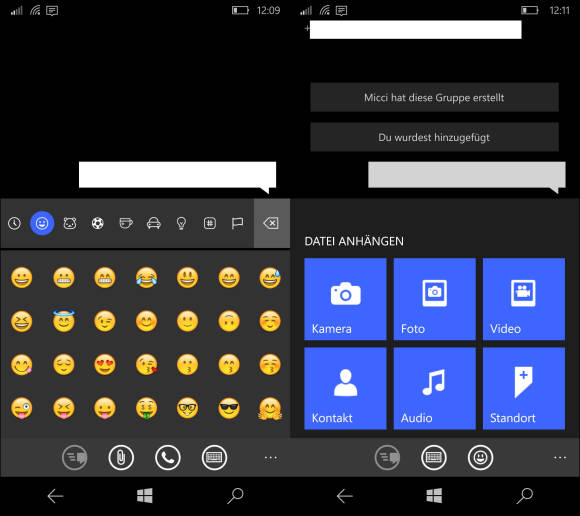Attach a Video file tile

click(x=524, y=299)
